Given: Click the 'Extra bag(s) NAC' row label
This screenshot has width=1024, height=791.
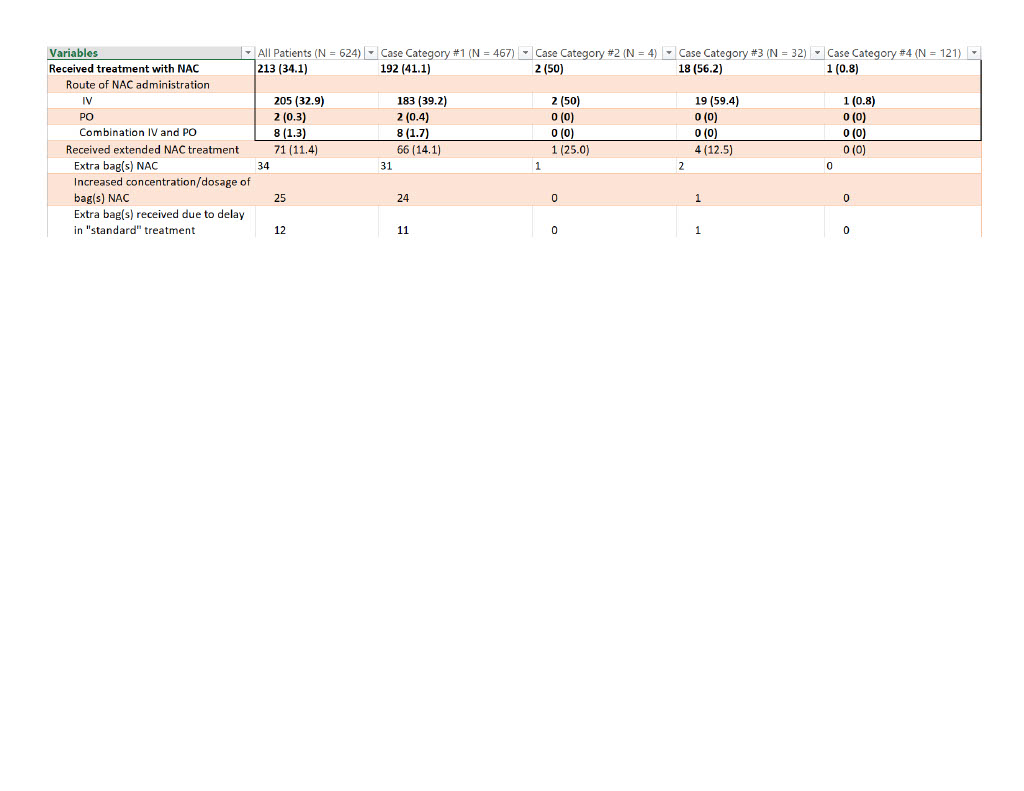Looking at the screenshot, I should click(116, 166).
